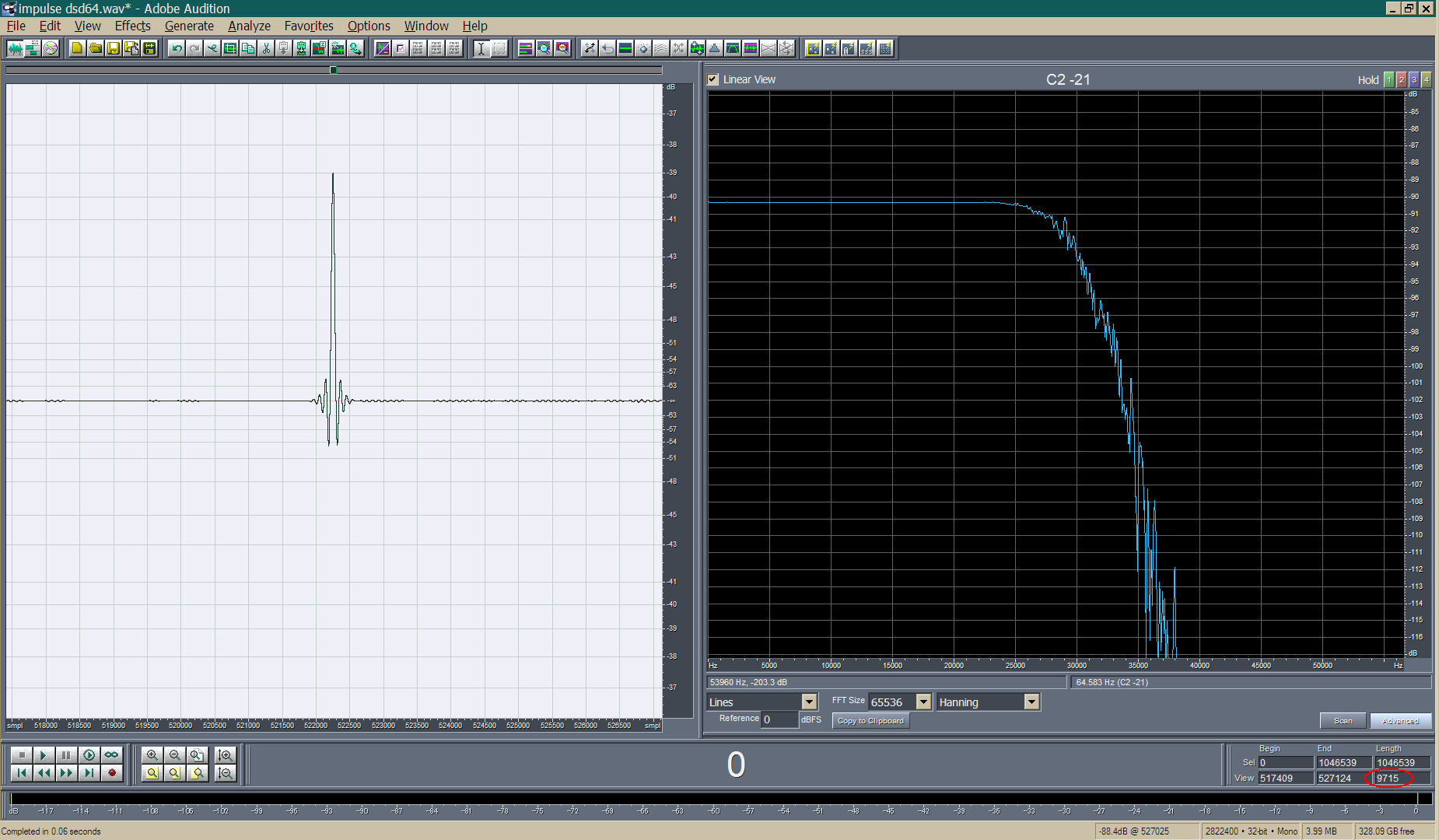The width and height of the screenshot is (1439, 840).
Task: Go to end of the file
Action: pyautogui.click(x=89, y=773)
